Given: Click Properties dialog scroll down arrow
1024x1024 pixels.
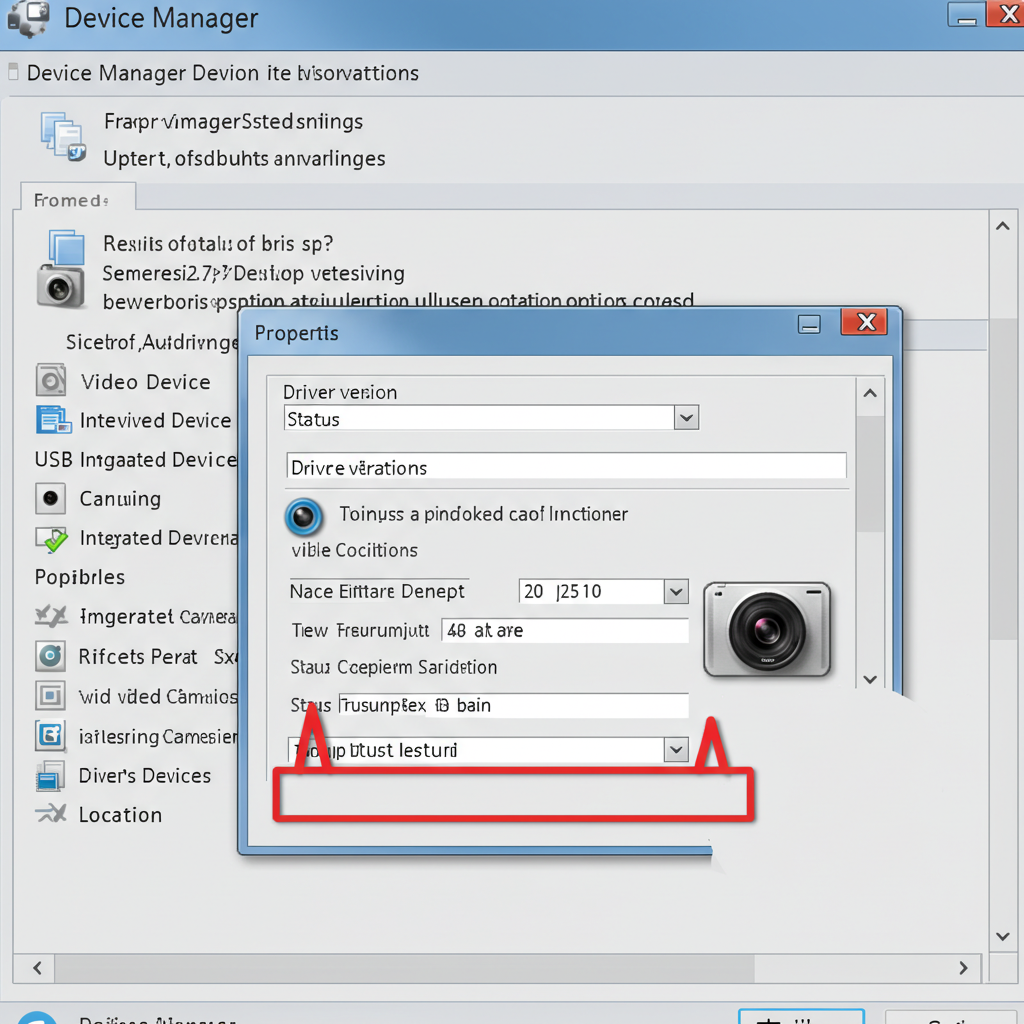Looking at the screenshot, I should click(x=870, y=679).
